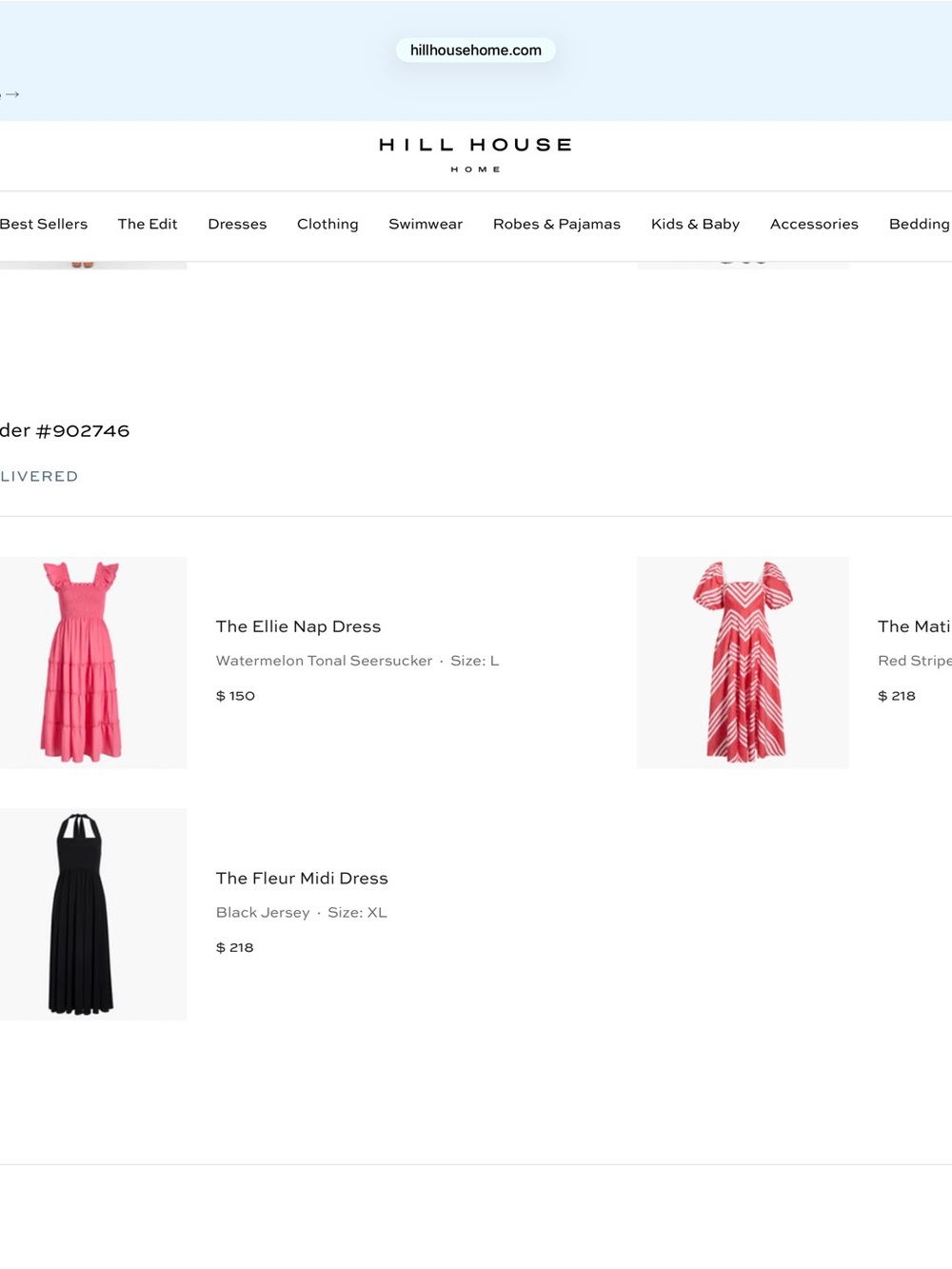Screen dimensions: 952x1269
Task: Navigate to Robes & Pajamas
Action: pos(557,224)
